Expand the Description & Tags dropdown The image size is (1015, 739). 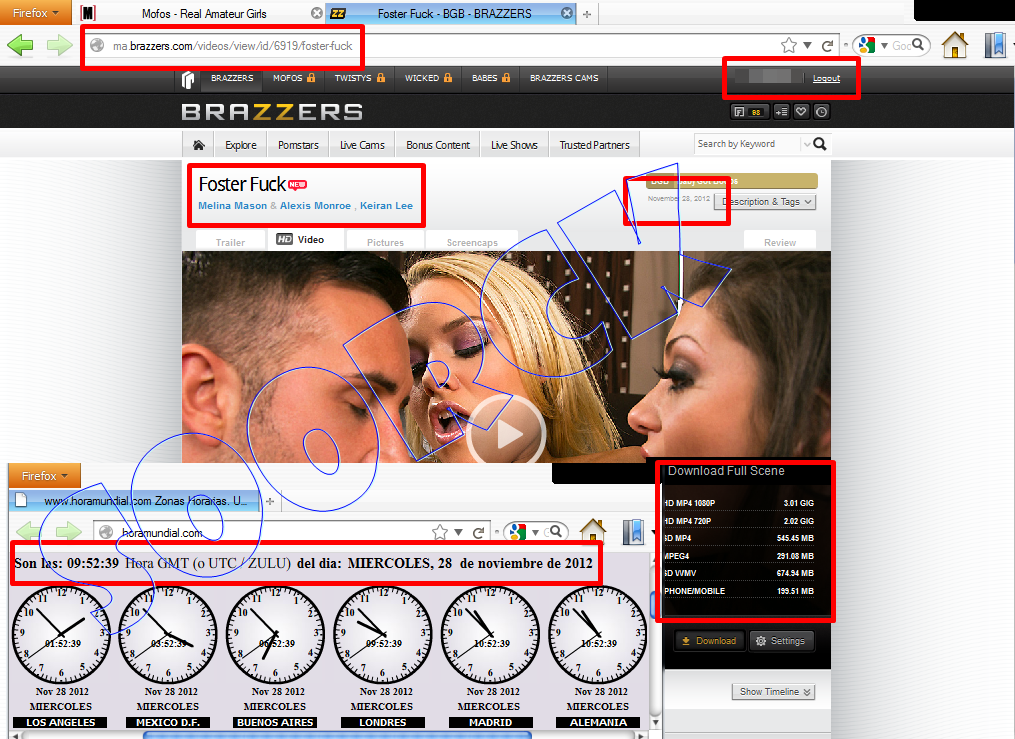(x=764, y=202)
